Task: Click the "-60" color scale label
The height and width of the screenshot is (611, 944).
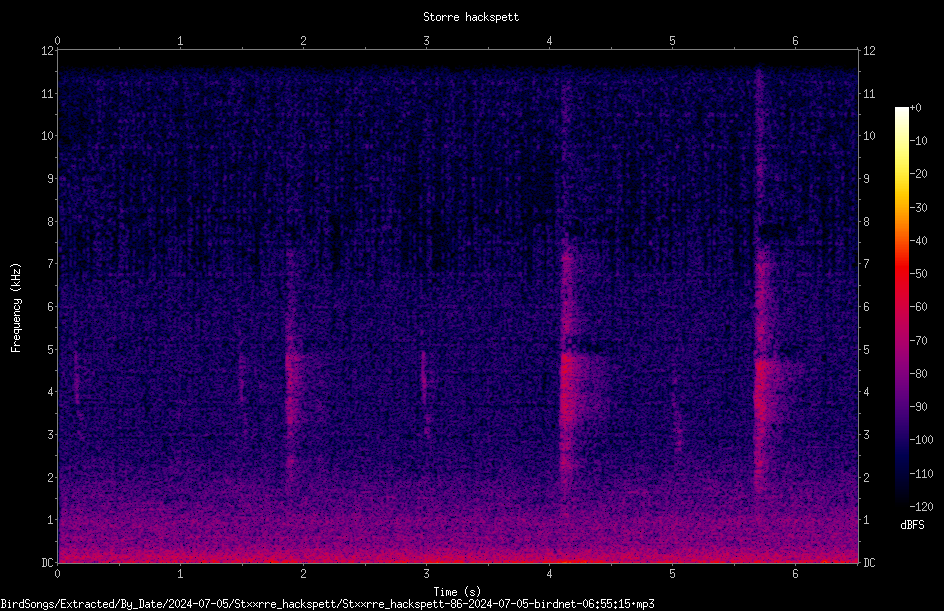Action: click(x=918, y=307)
